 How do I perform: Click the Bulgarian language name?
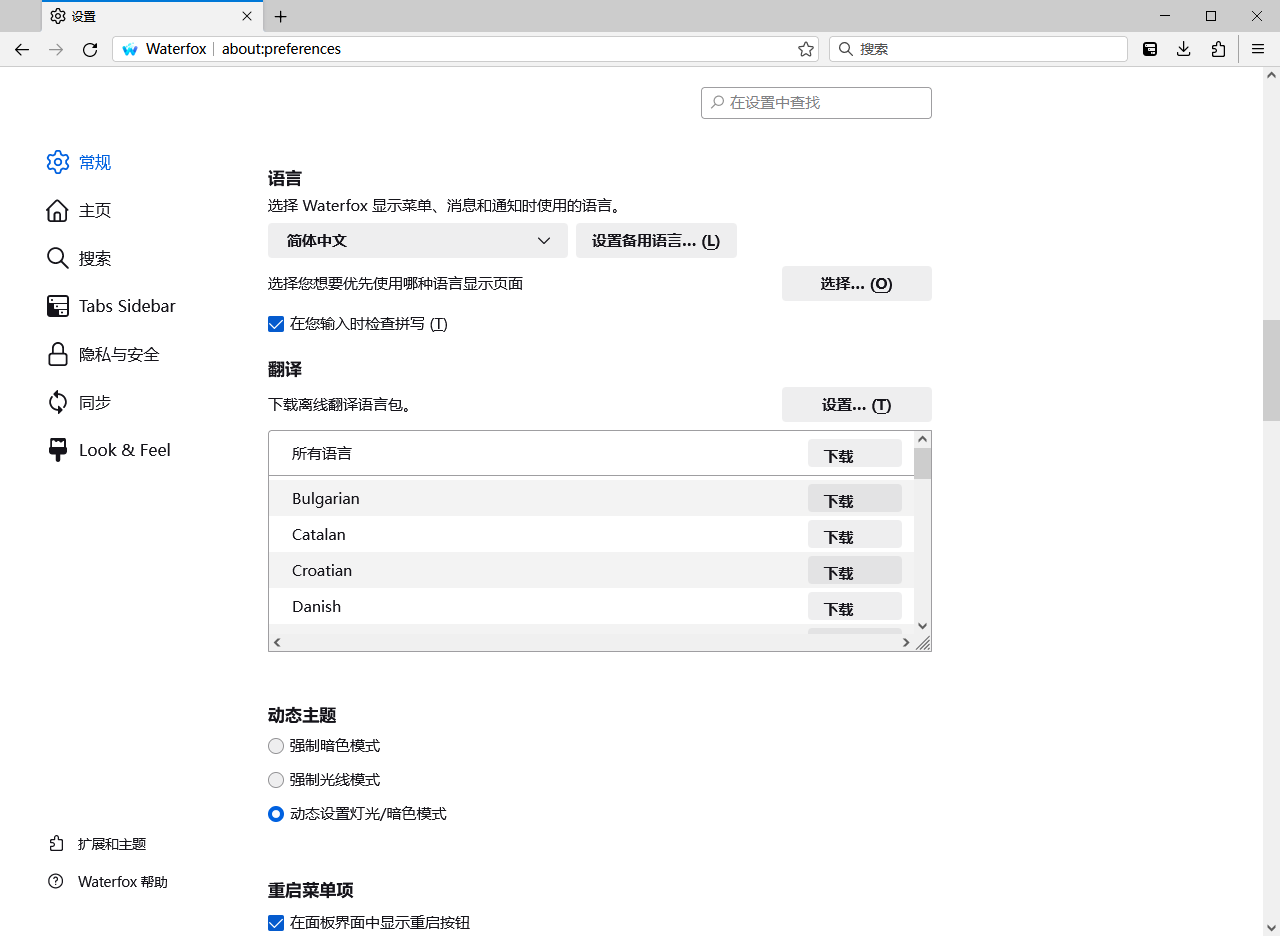coord(326,499)
